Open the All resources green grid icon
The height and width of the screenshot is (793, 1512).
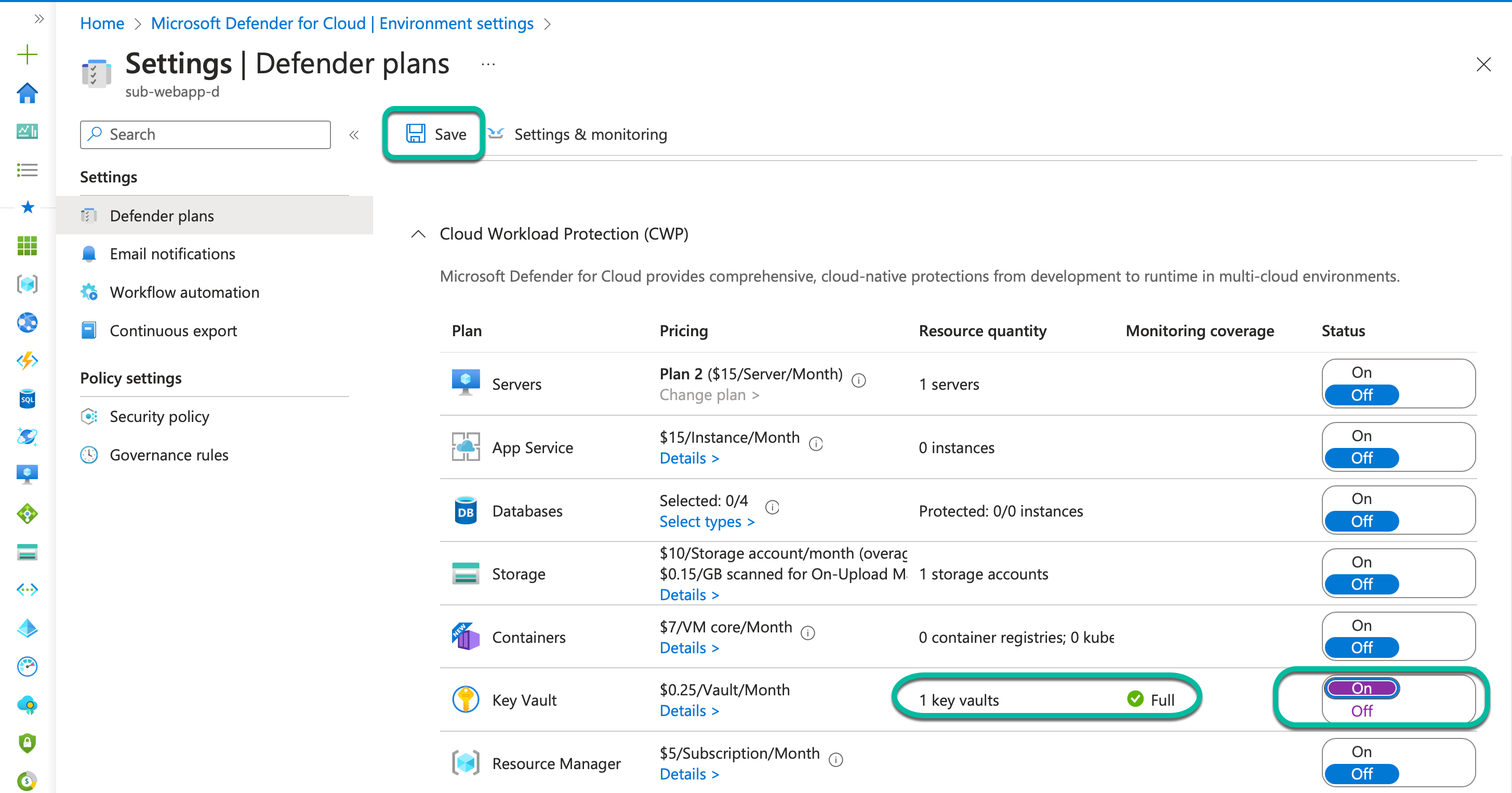[x=27, y=245]
